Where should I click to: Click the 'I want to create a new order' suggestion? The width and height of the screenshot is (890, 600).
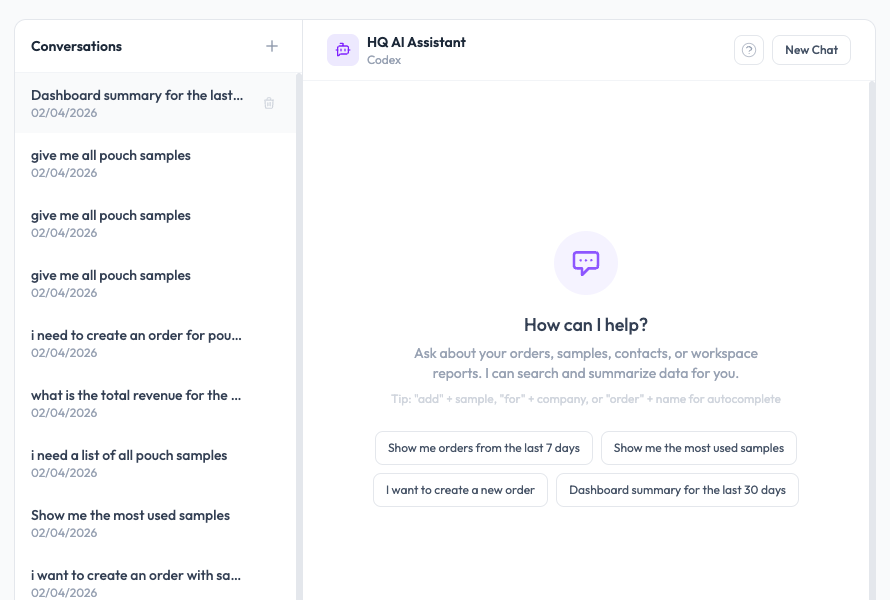[x=460, y=490]
